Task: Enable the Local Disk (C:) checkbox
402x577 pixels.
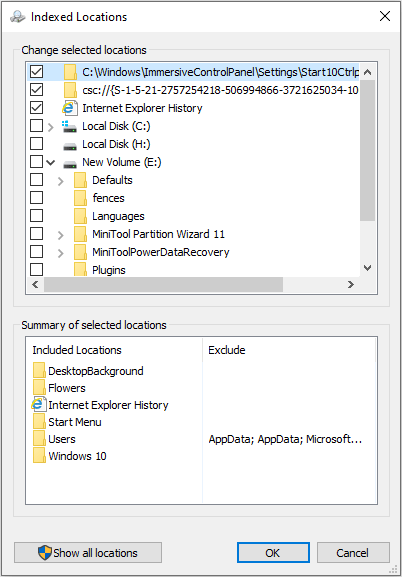Action: coord(36,126)
